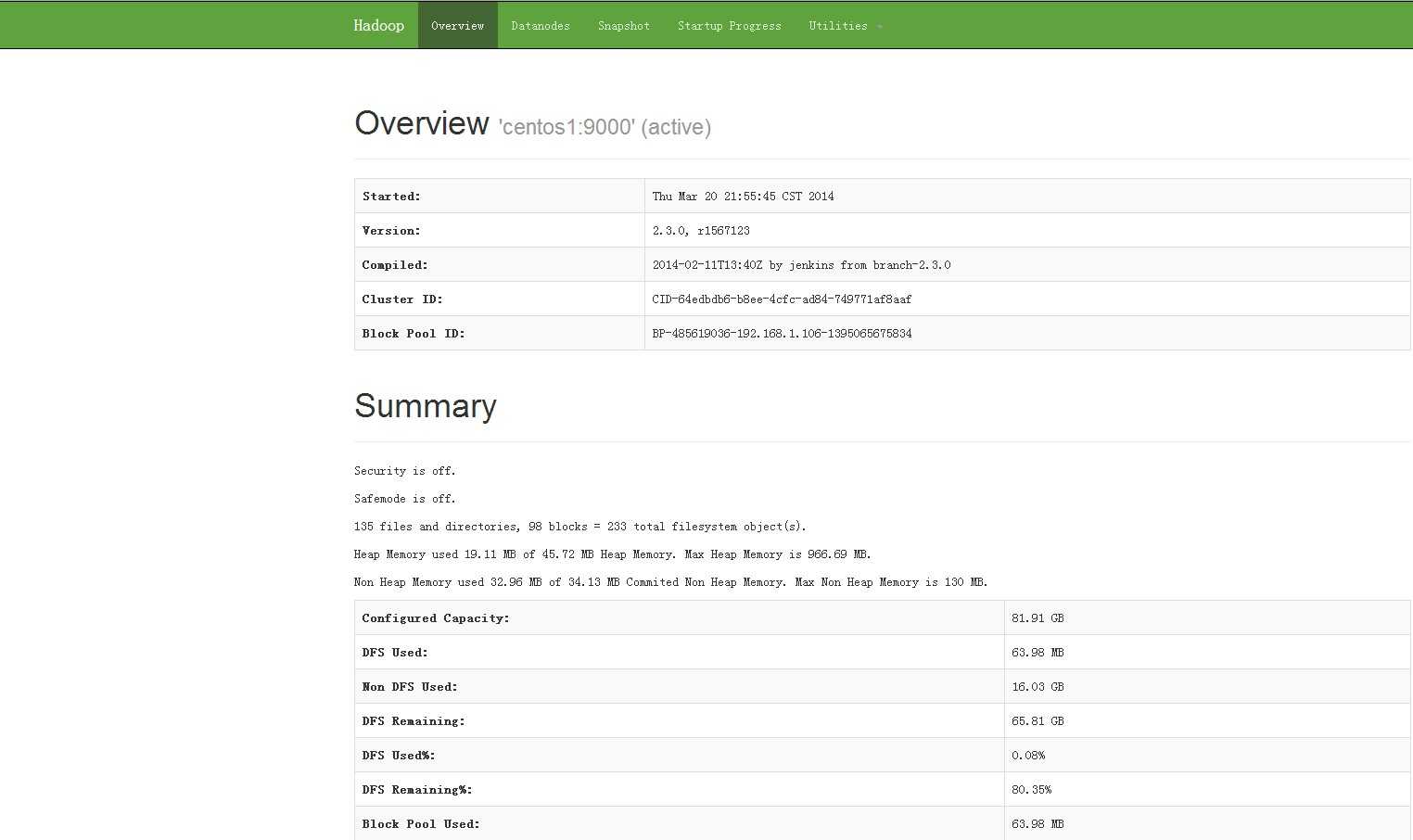
Task: Open the Datanodes tab
Action: click(541, 25)
